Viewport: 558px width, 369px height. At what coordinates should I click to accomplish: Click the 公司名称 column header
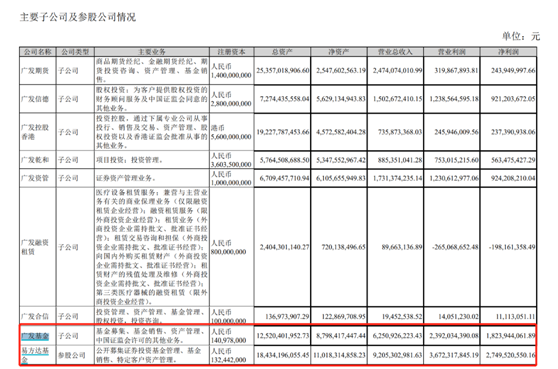[x=38, y=52]
